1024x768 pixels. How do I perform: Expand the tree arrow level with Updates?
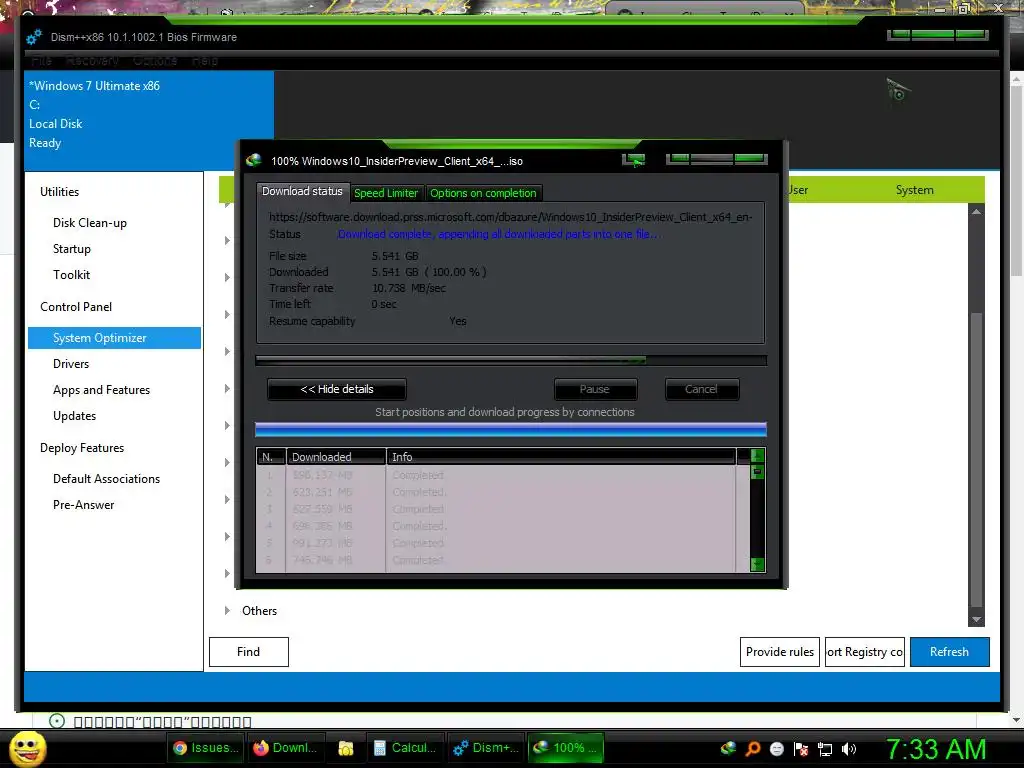[227, 426]
